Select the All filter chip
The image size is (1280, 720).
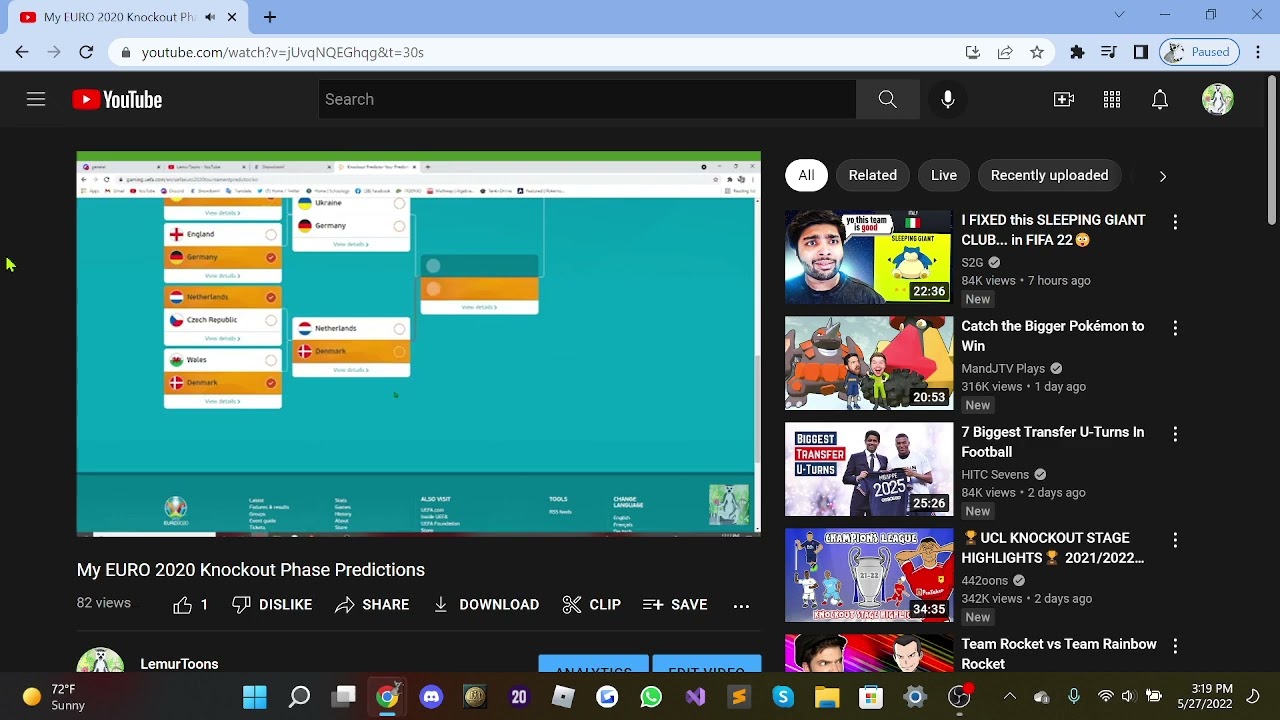pos(806,175)
